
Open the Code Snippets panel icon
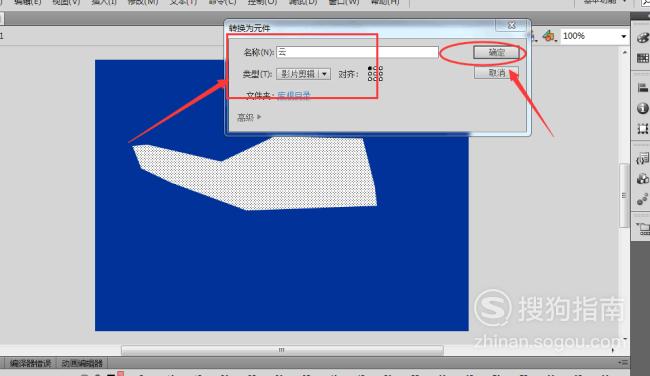pyautogui.click(x=643, y=158)
